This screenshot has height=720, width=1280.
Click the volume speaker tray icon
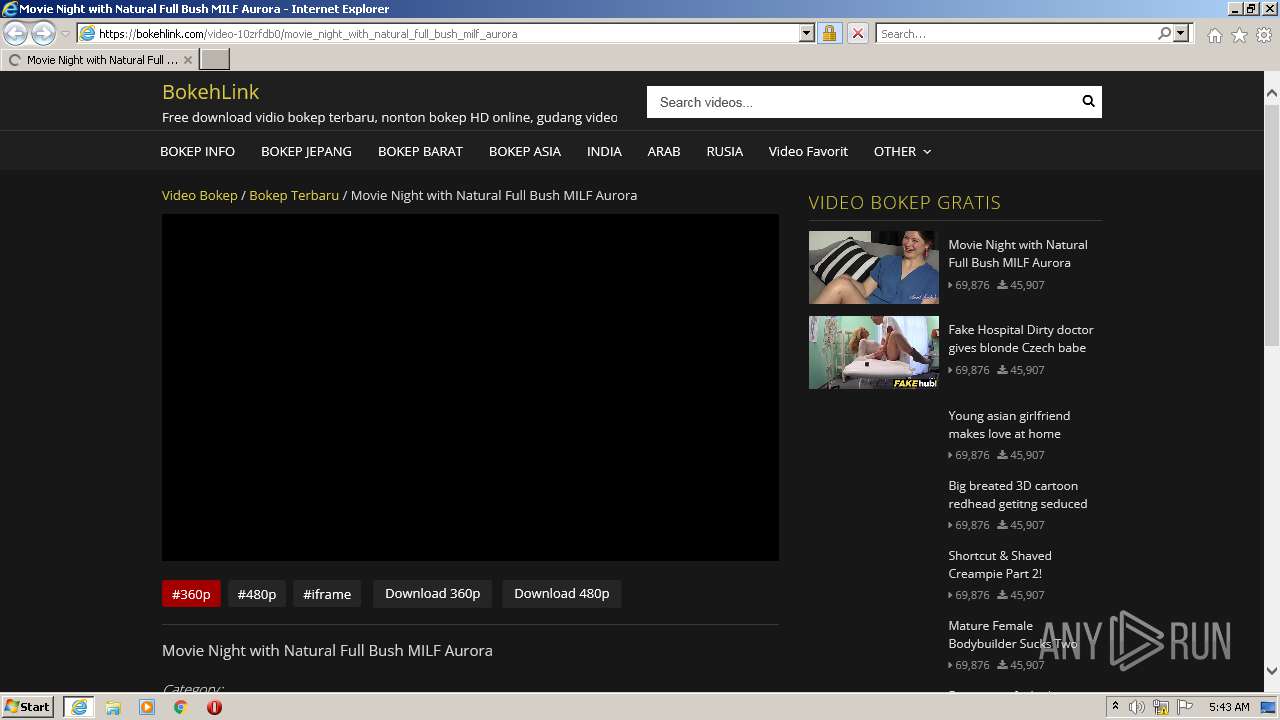pyautogui.click(x=1137, y=707)
